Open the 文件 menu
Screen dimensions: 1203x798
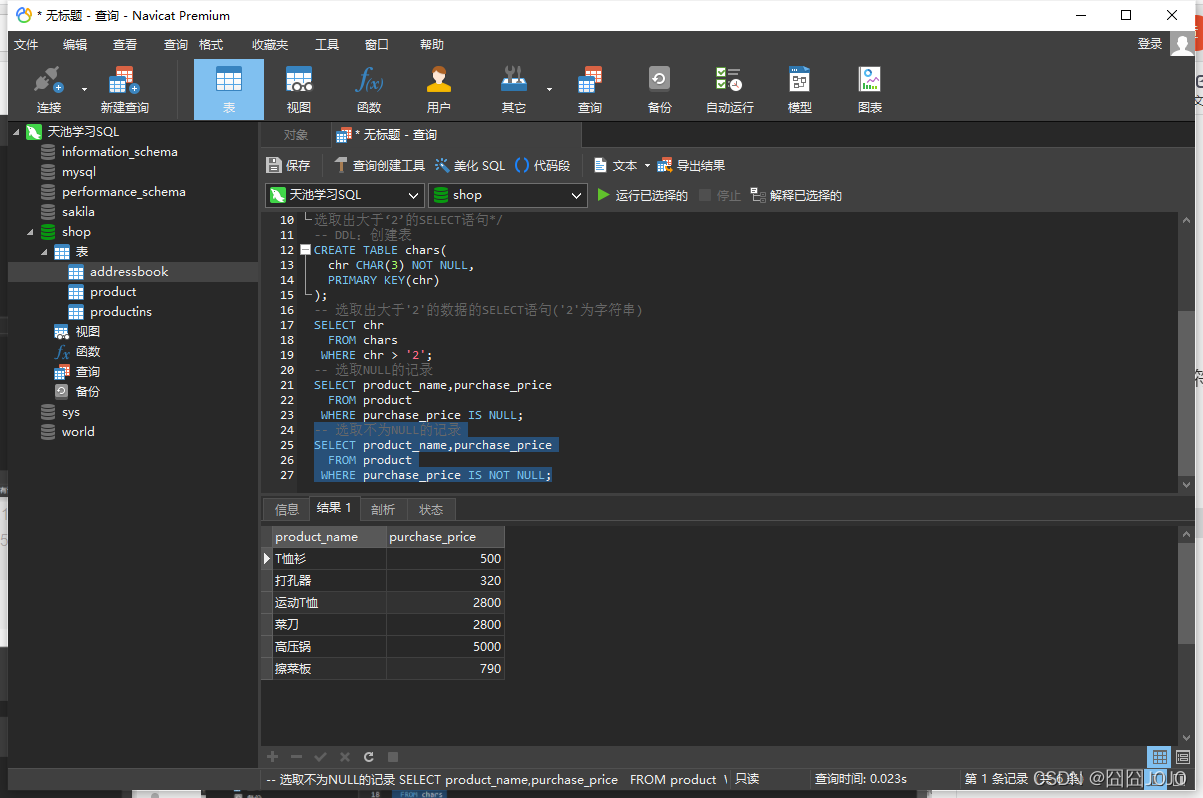(x=26, y=45)
